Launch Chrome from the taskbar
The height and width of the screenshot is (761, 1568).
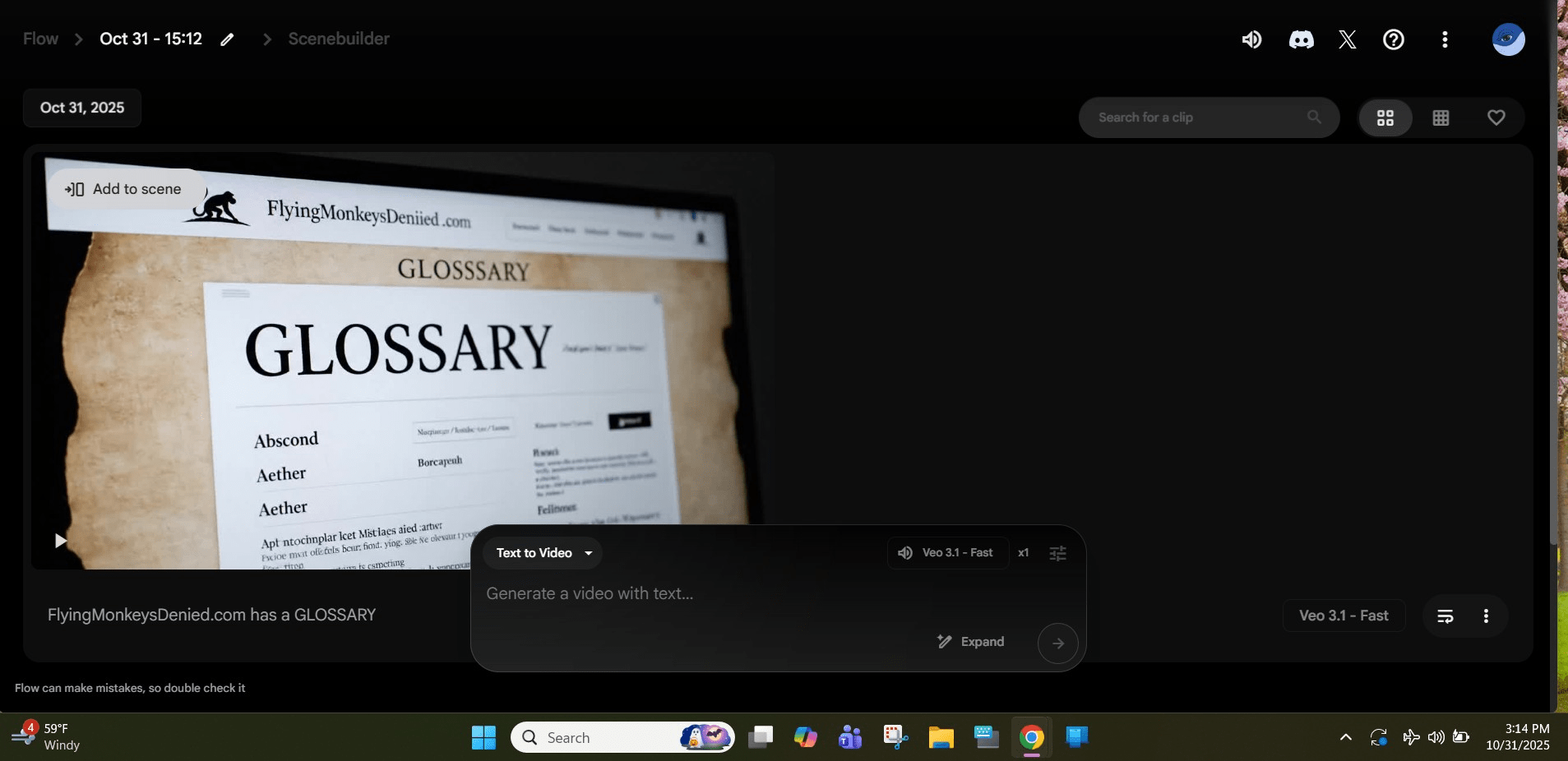[x=1032, y=737]
